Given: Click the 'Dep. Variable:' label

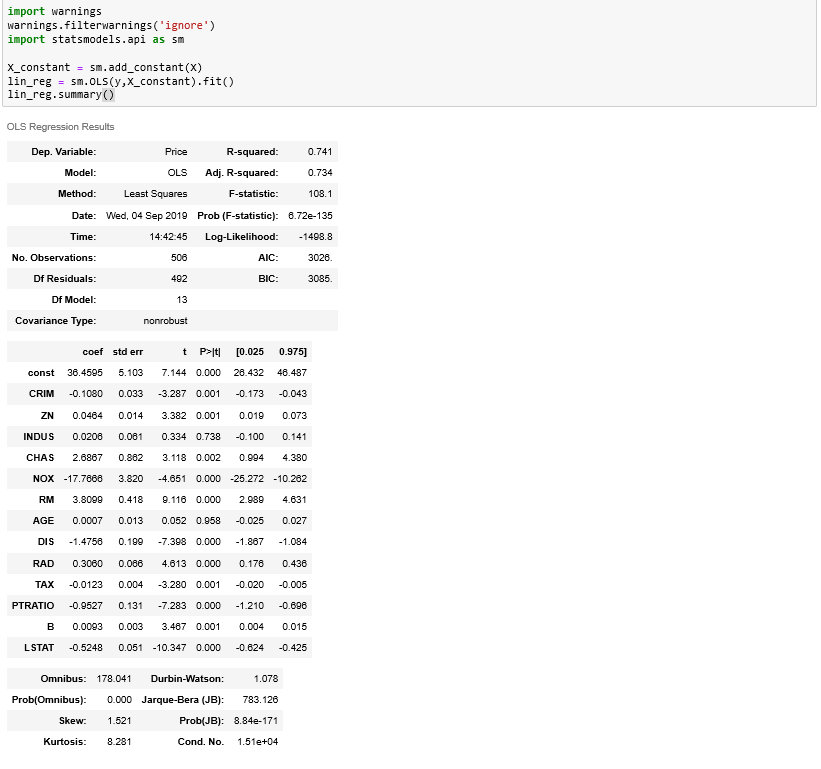Looking at the screenshot, I should click(x=64, y=152).
